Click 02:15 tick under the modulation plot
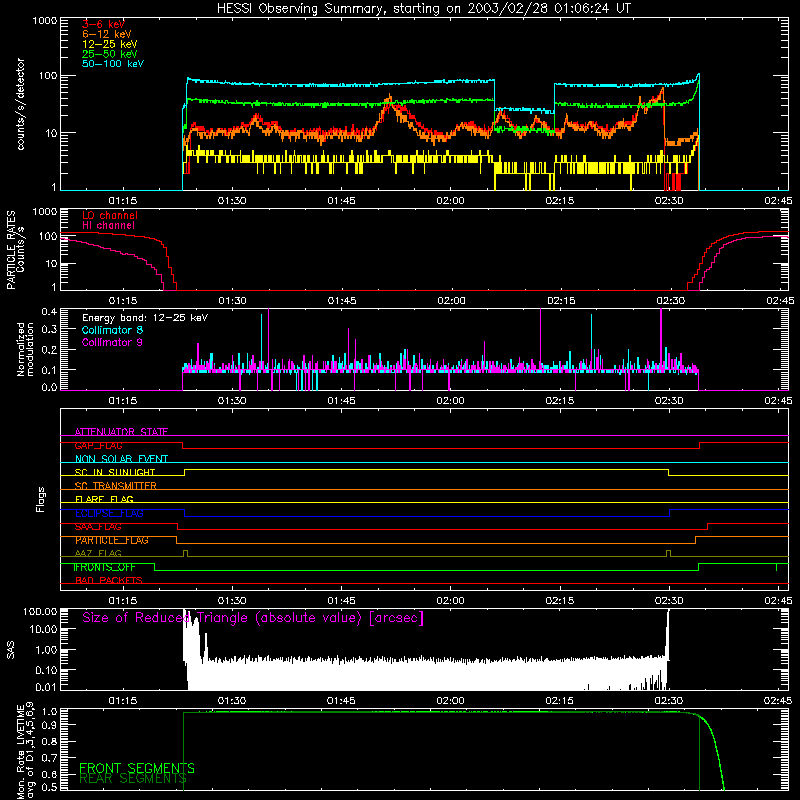Screen dimensions: 800x800 coord(560,401)
